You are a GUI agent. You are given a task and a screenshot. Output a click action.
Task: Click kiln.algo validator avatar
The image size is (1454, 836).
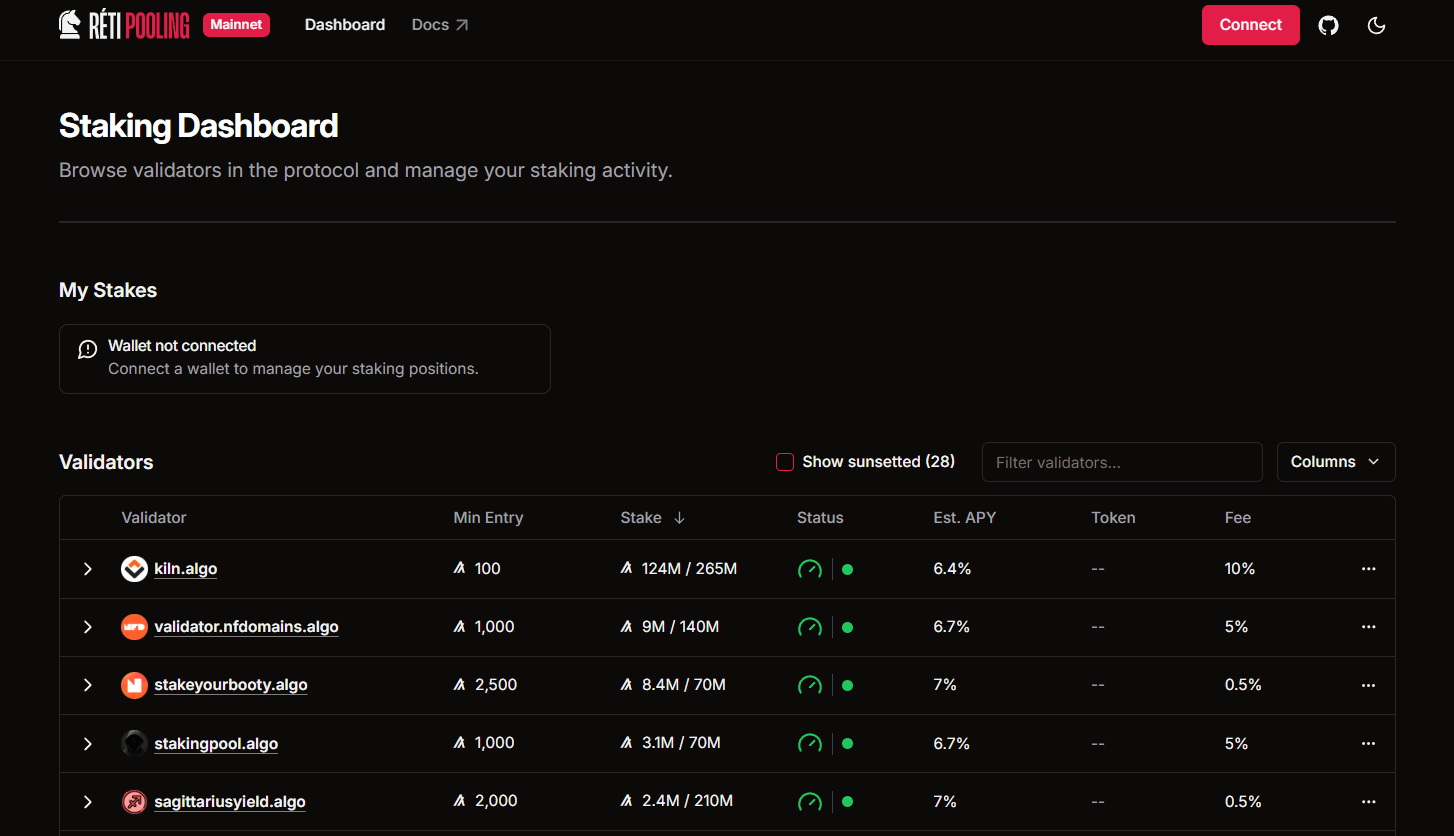[134, 569]
